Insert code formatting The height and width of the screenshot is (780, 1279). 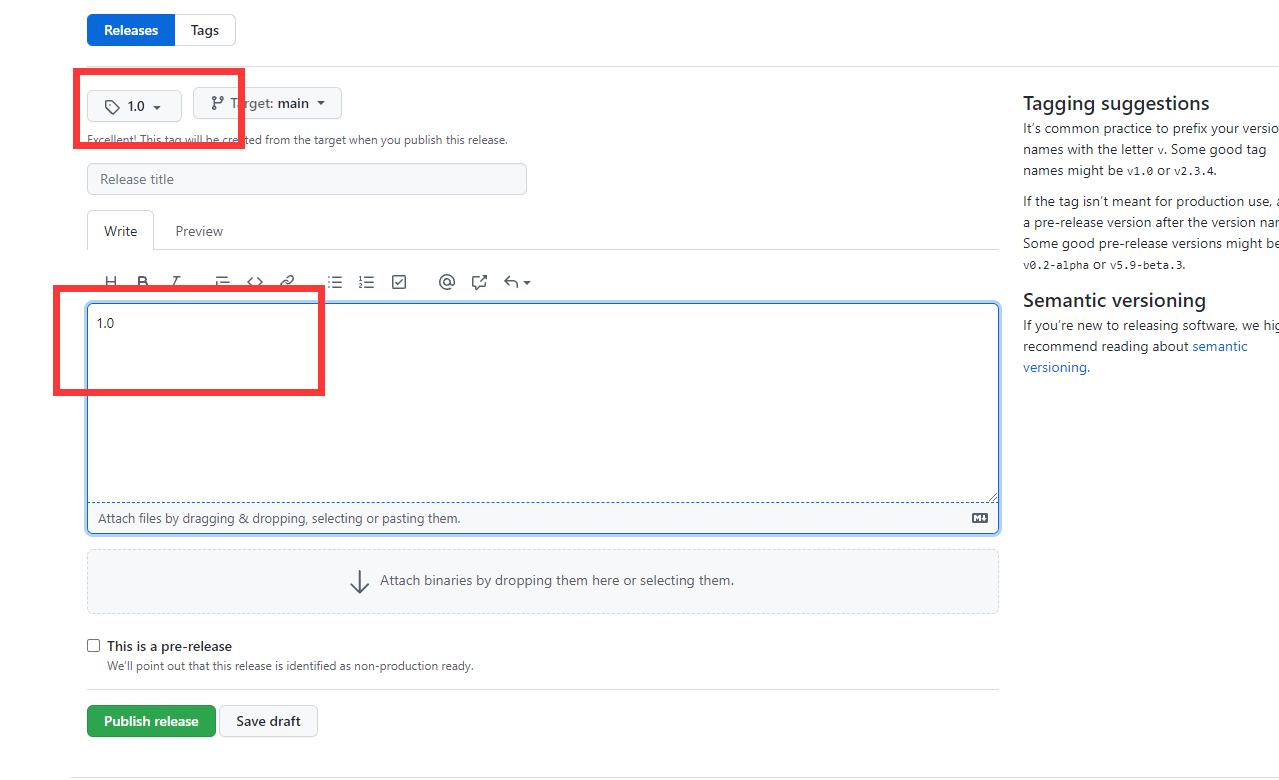255,282
